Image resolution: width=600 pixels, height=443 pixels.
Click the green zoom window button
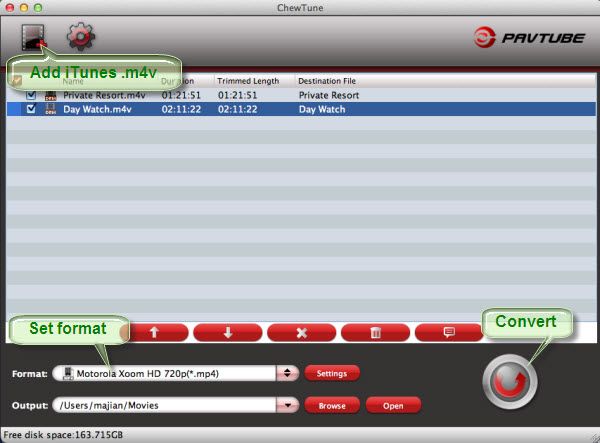click(x=38, y=8)
